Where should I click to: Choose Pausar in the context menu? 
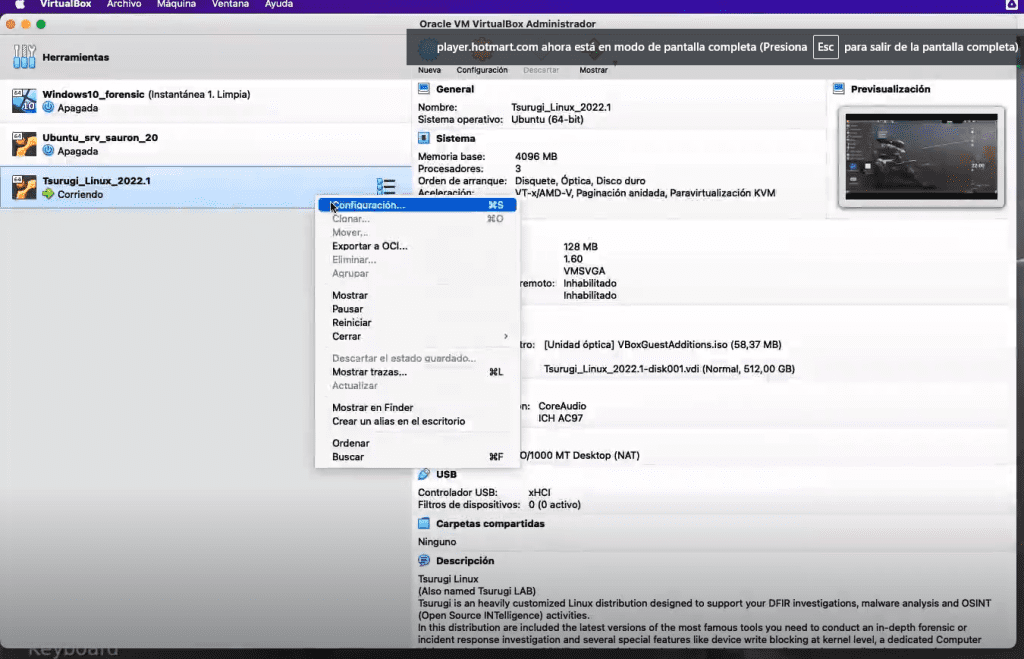click(x=417, y=309)
